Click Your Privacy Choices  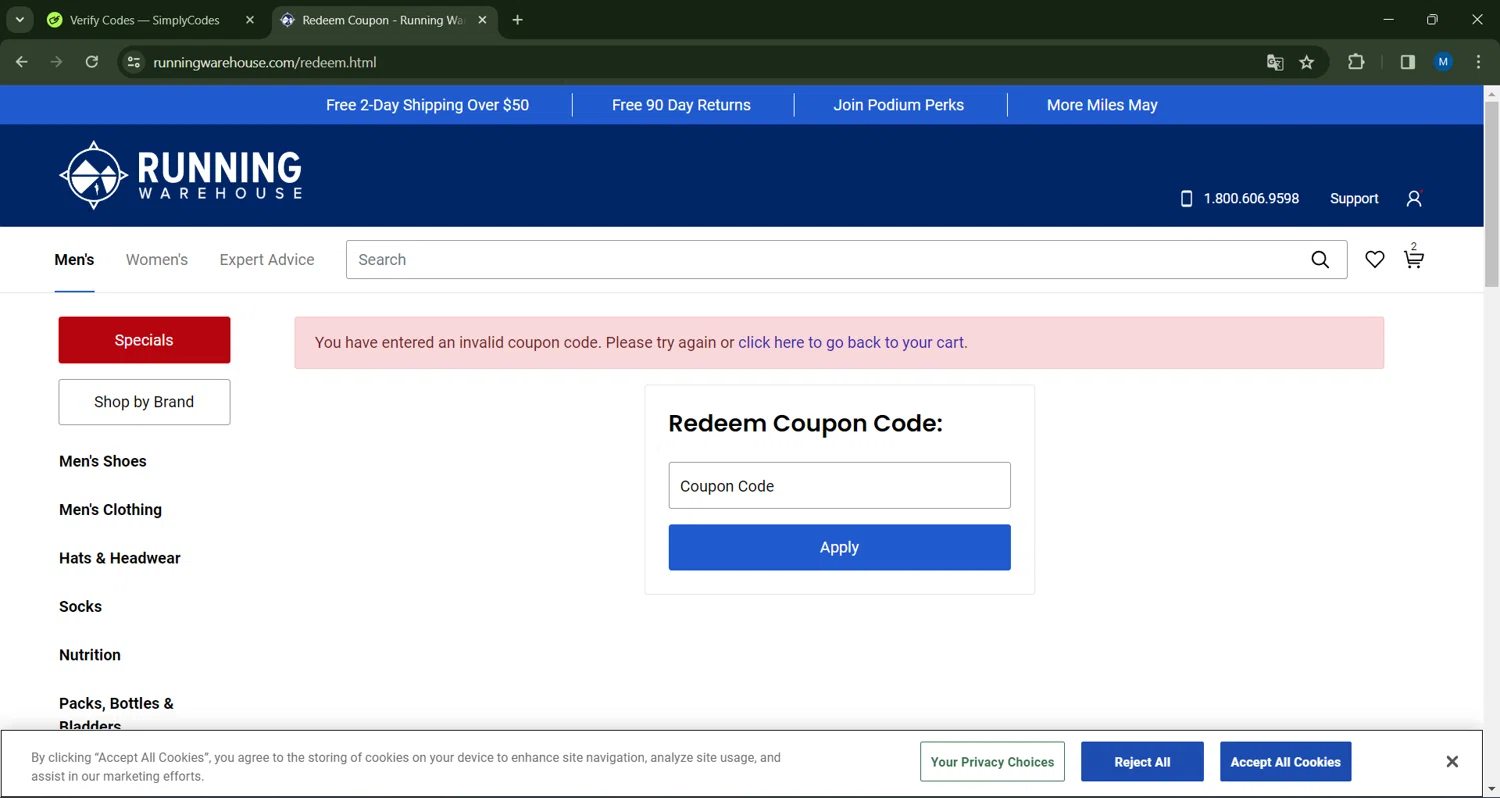(992, 762)
